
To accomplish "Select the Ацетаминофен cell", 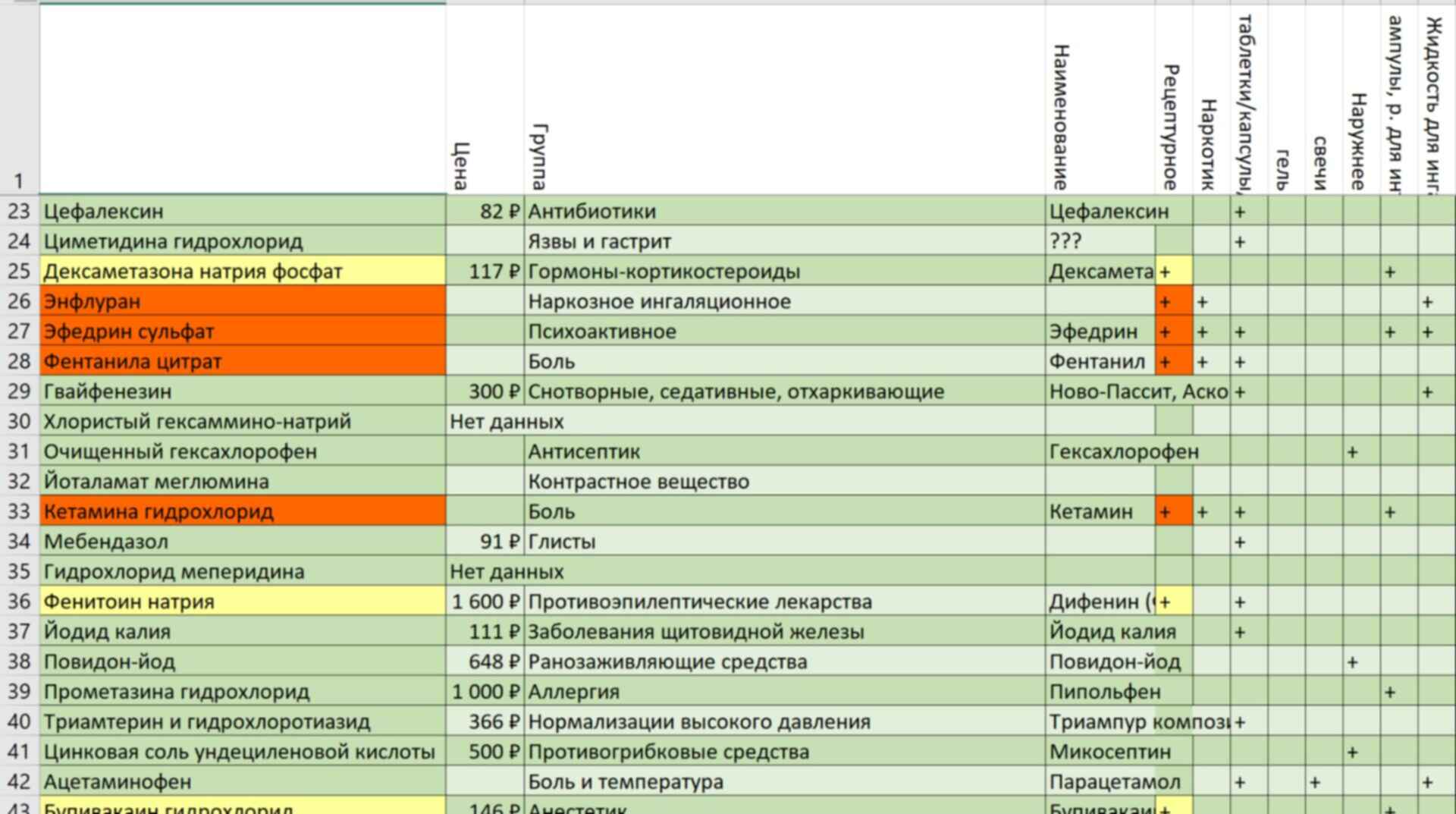I will pos(243,781).
